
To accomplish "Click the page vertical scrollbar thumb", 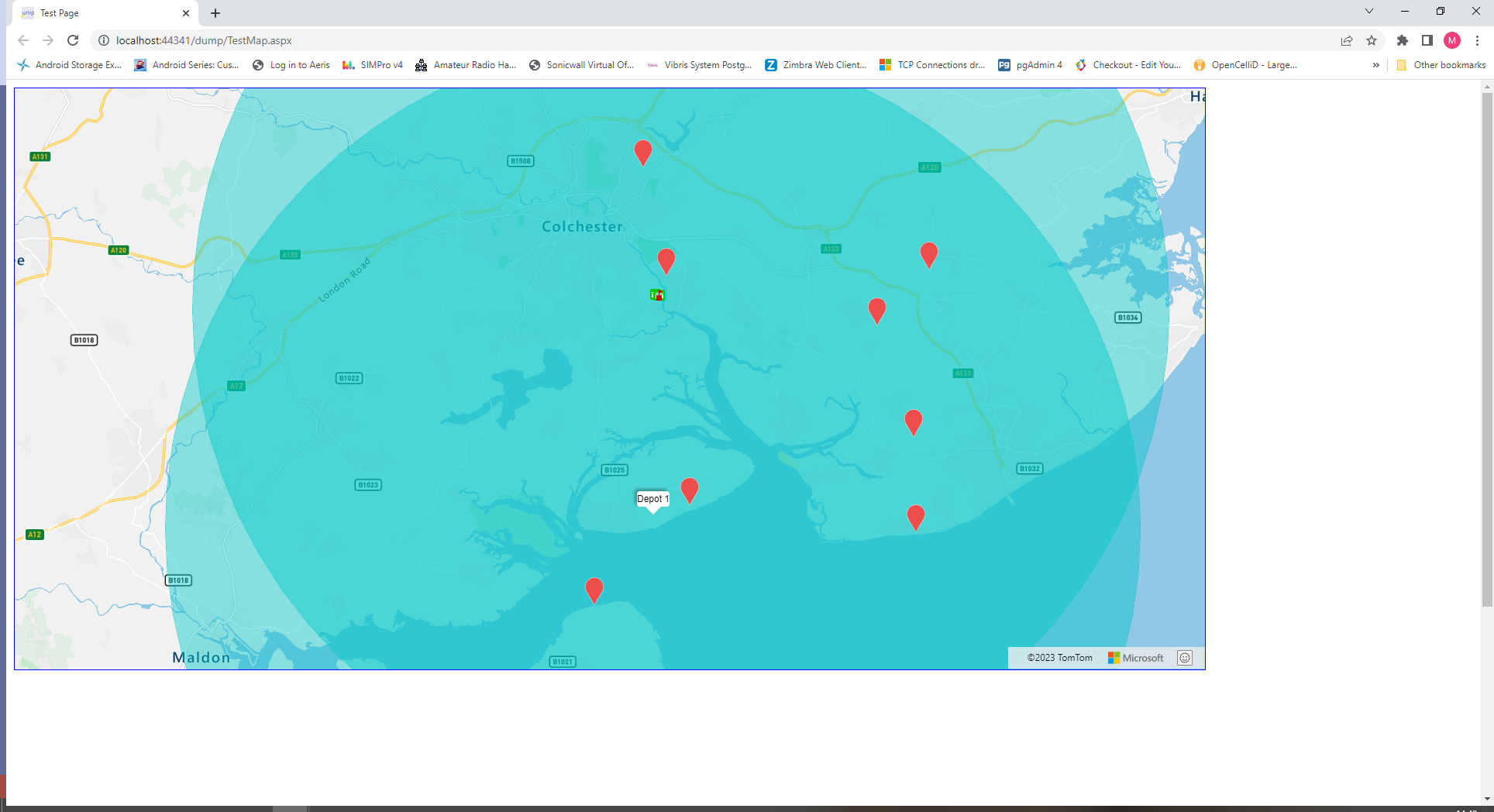I will coord(1487,349).
